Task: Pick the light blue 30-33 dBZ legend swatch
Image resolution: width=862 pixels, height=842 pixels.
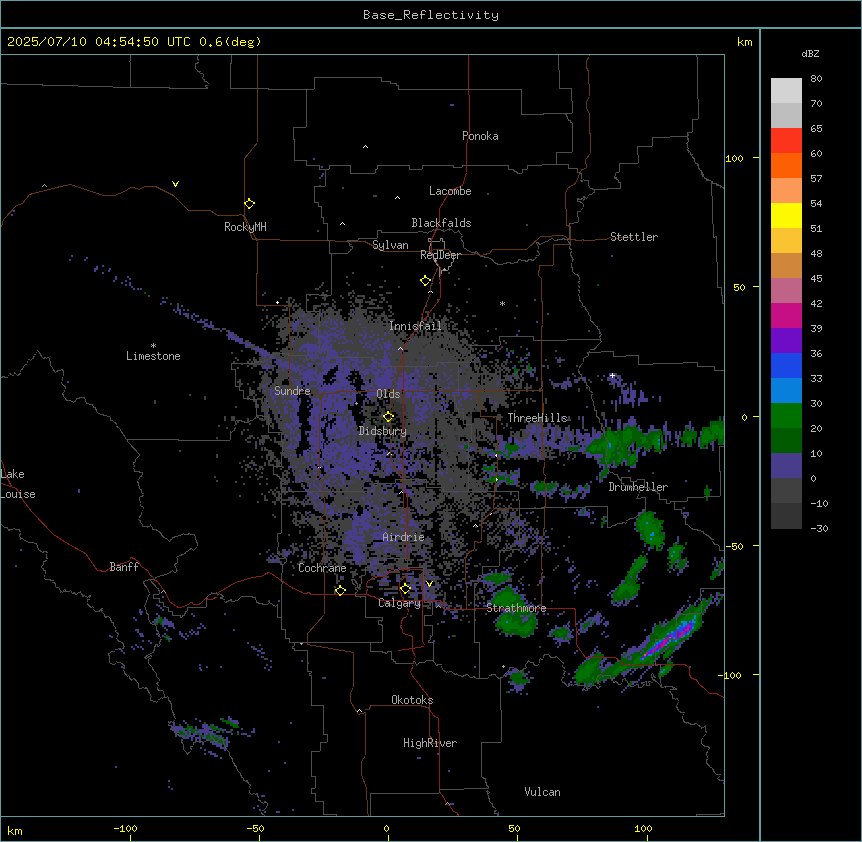Action: 786,391
